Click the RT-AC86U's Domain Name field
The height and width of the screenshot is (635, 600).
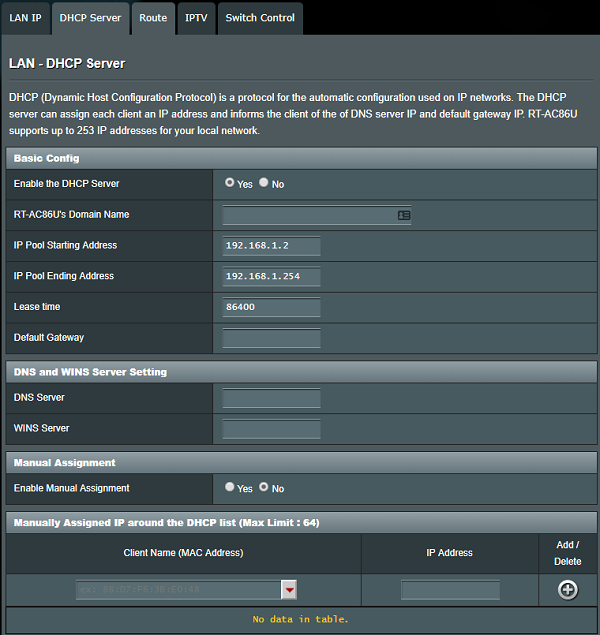point(308,215)
